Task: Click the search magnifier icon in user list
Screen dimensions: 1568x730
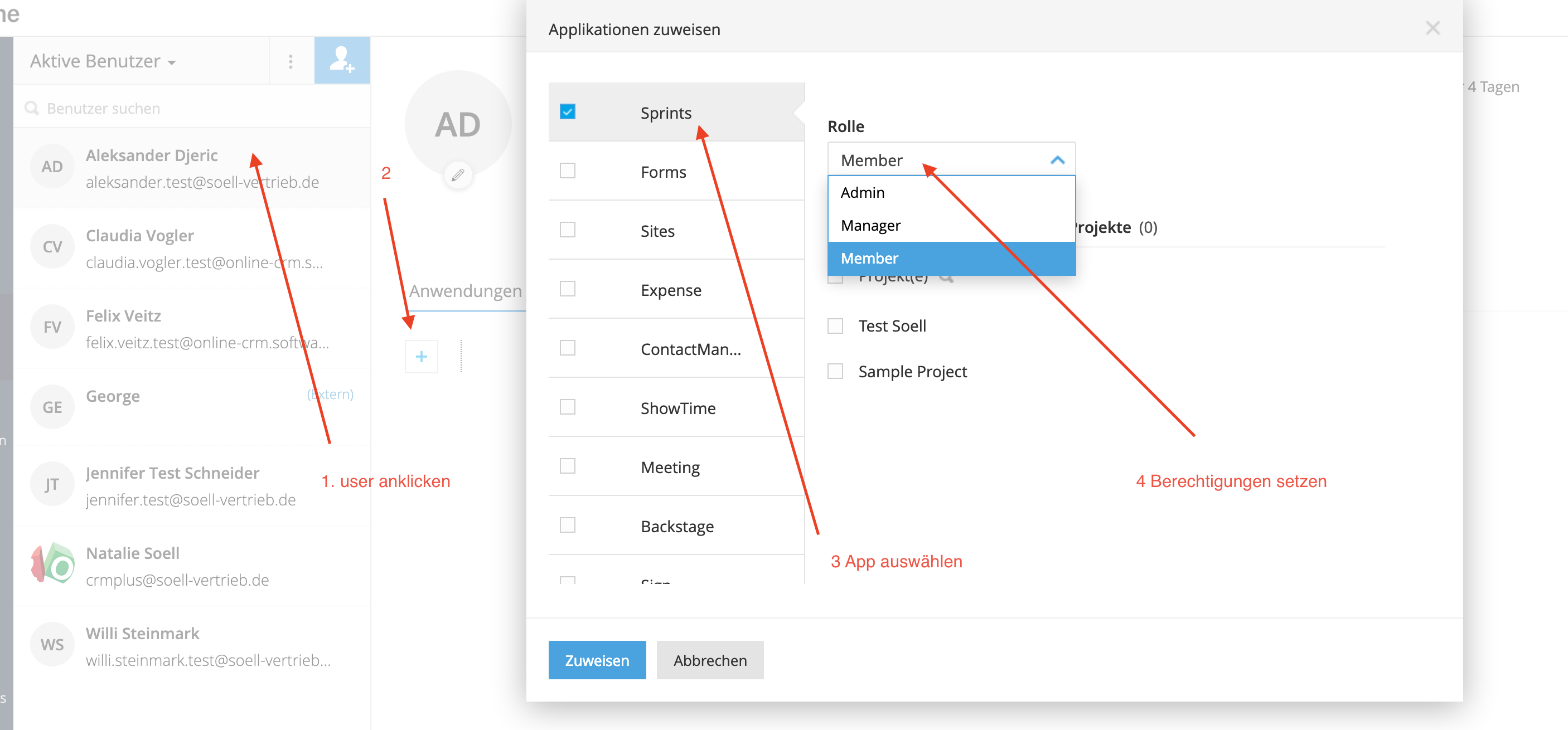Action: [31, 108]
